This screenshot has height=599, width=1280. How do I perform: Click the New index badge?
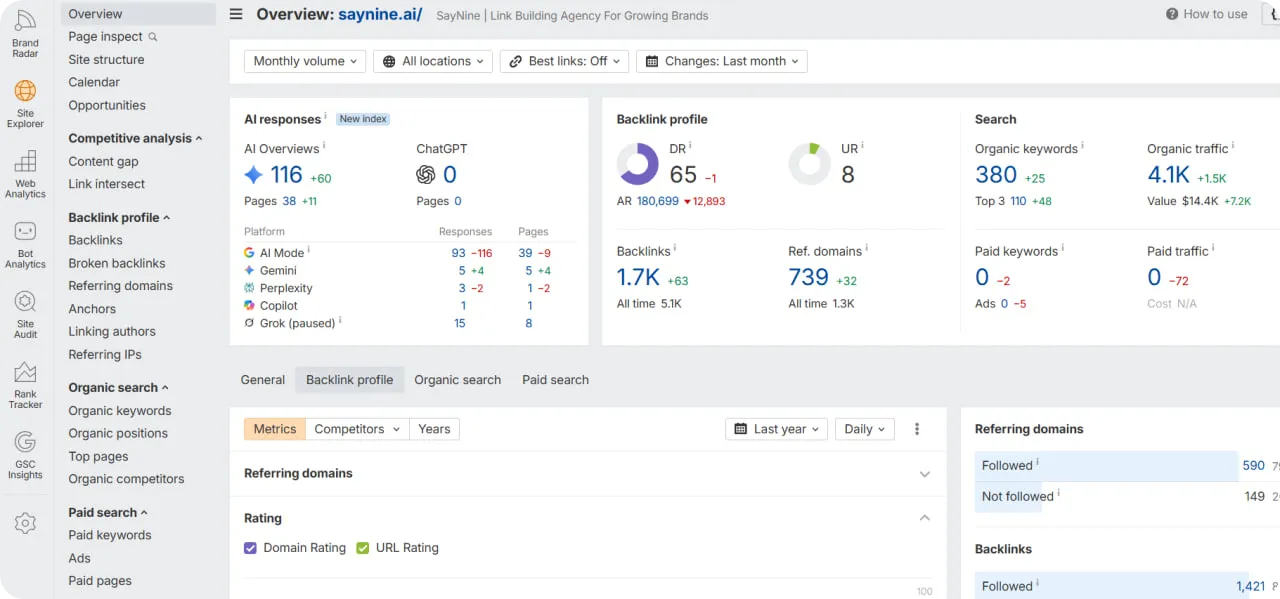click(x=363, y=119)
